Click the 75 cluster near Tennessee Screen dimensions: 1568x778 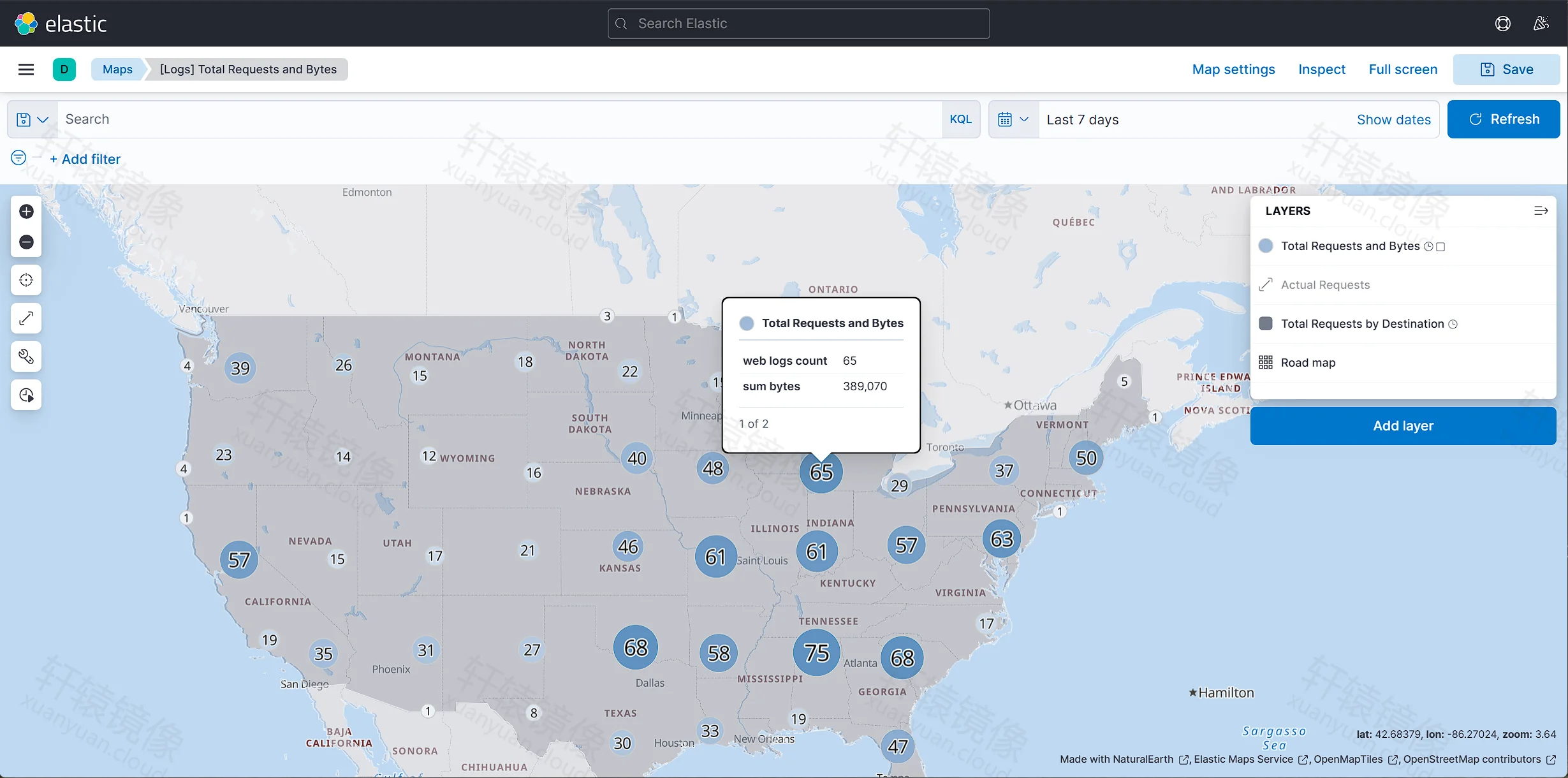pos(816,652)
